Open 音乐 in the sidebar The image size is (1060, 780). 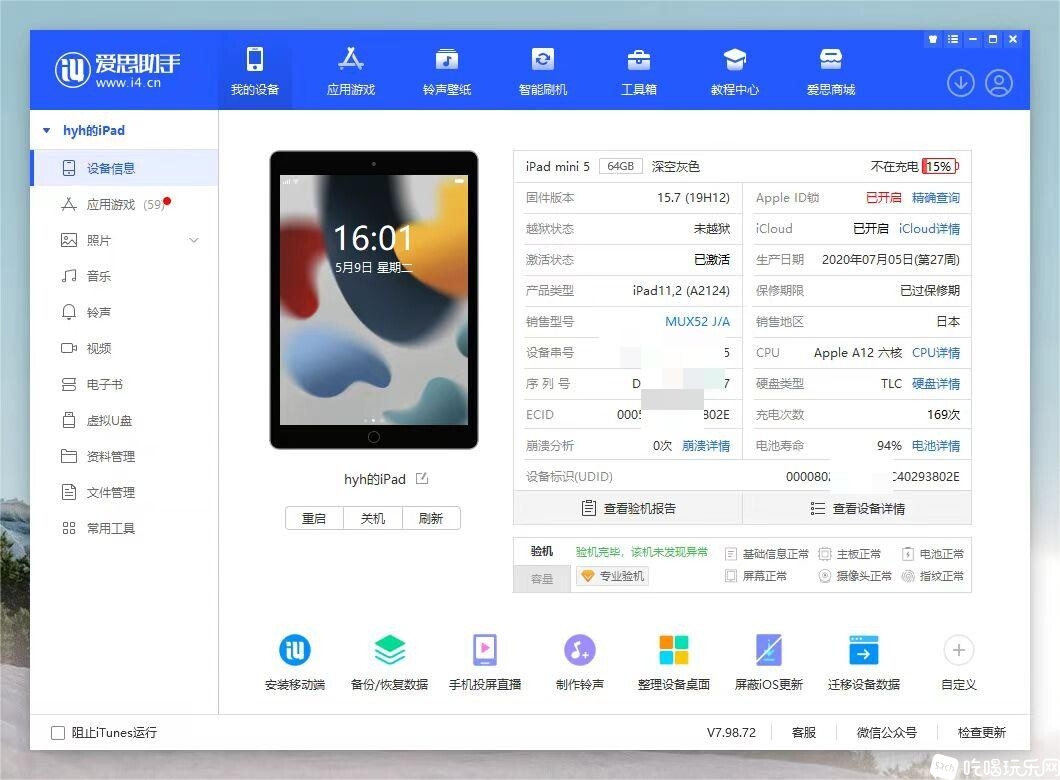(124, 276)
